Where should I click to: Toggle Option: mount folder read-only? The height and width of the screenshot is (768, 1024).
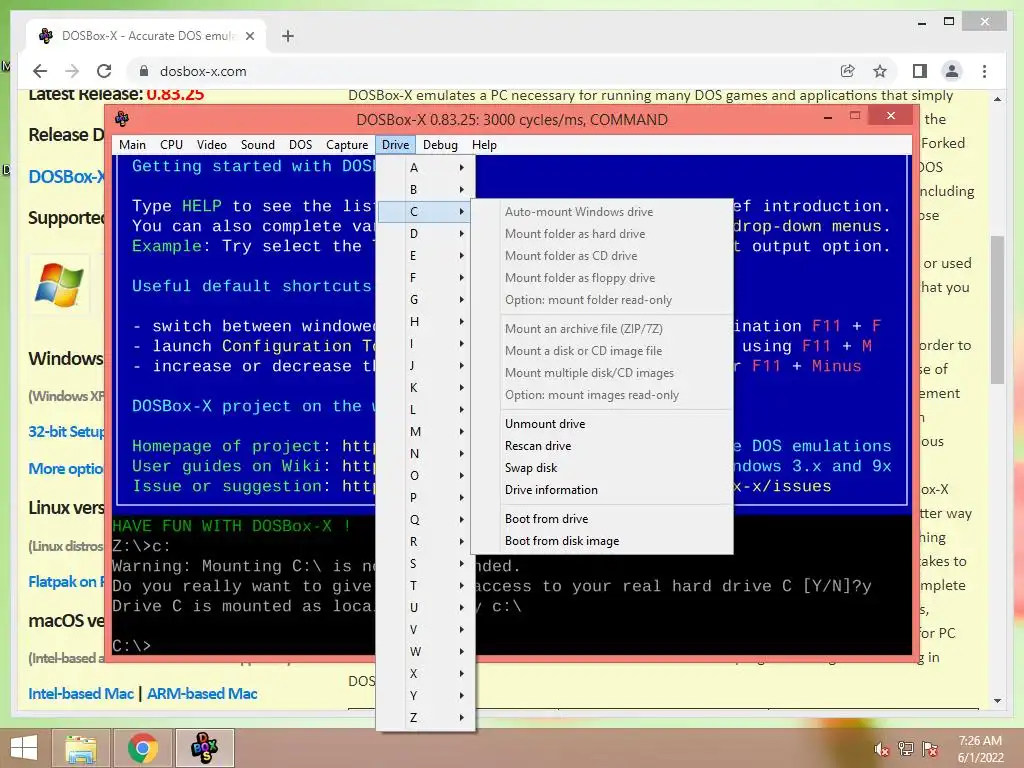tap(601, 300)
